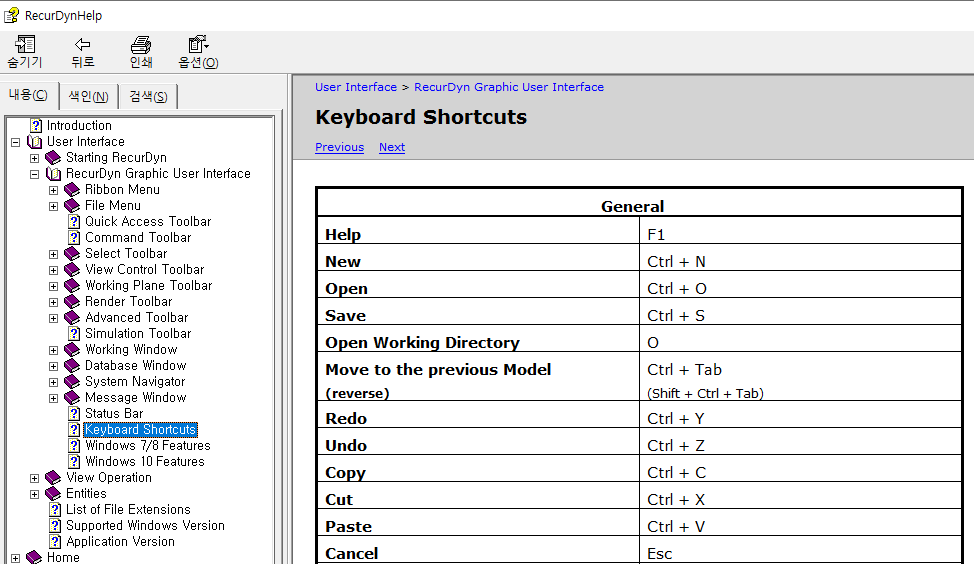Screen dimensions: 974x564
Task: Switch to the Search (검색) tab
Action: 148,96
